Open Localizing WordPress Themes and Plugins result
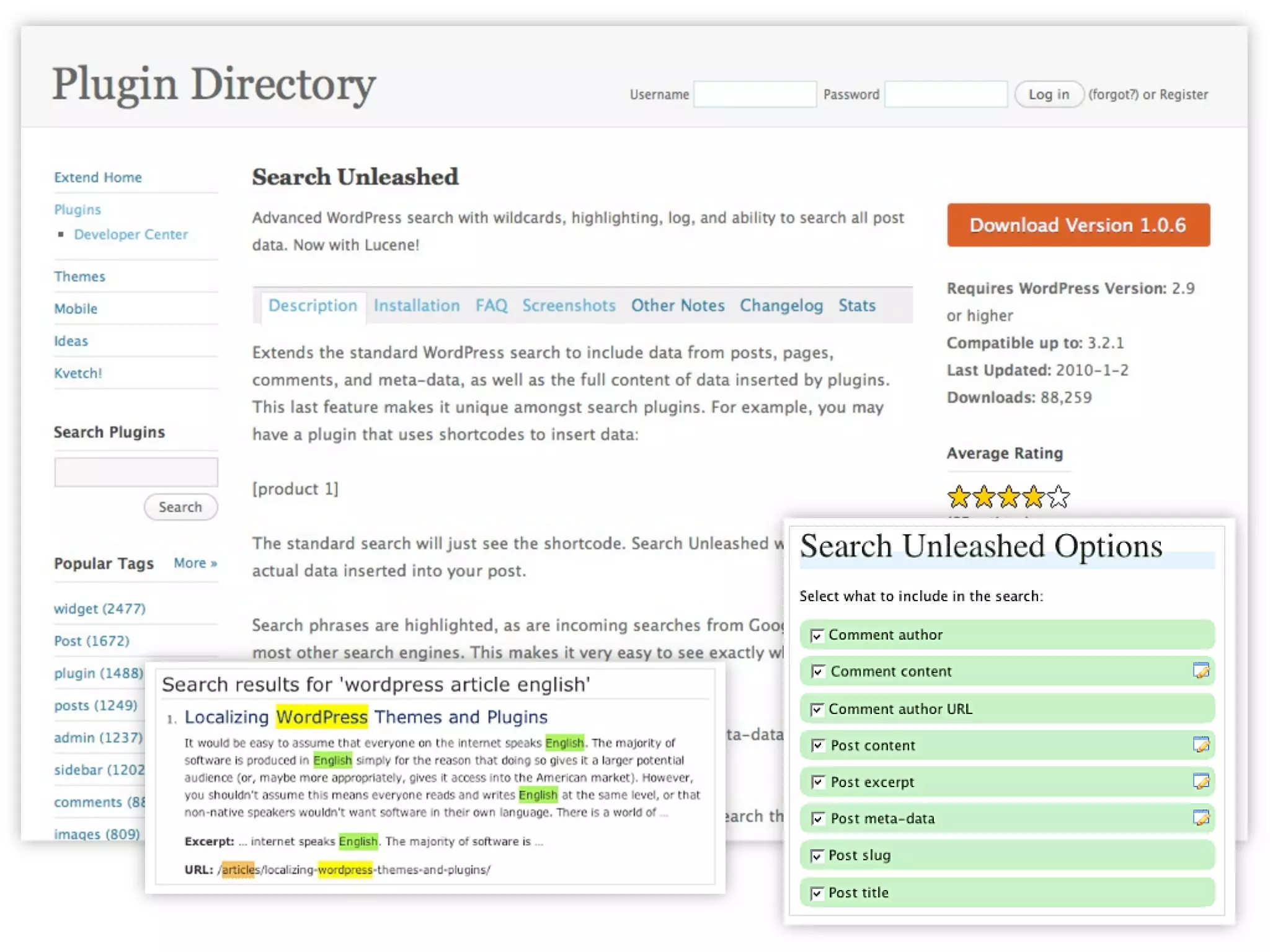This screenshot has height=952, width=1270. point(366,717)
